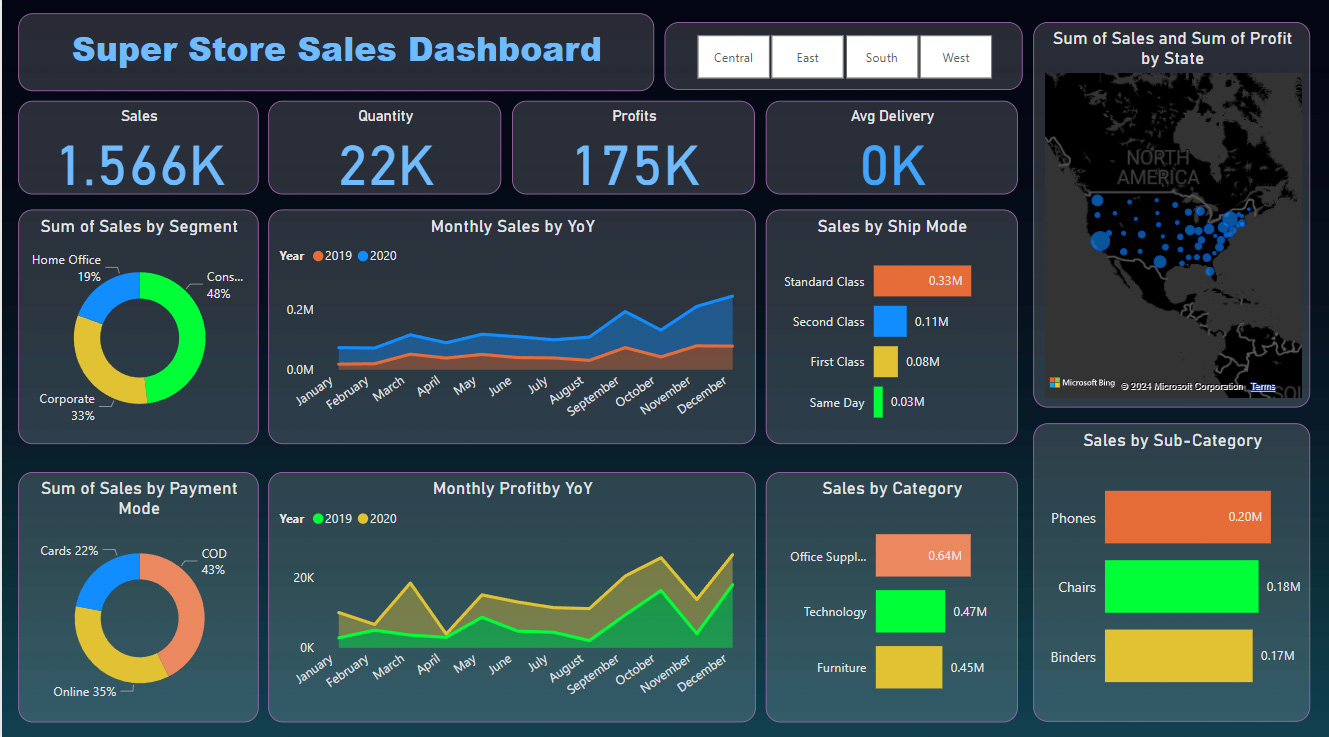Click the Same Day bar
This screenshot has height=737, width=1329.
point(880,402)
